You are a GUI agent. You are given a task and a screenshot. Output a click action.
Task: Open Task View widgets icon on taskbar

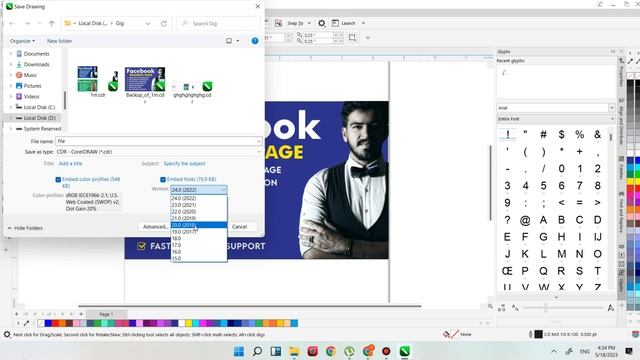click(276, 351)
